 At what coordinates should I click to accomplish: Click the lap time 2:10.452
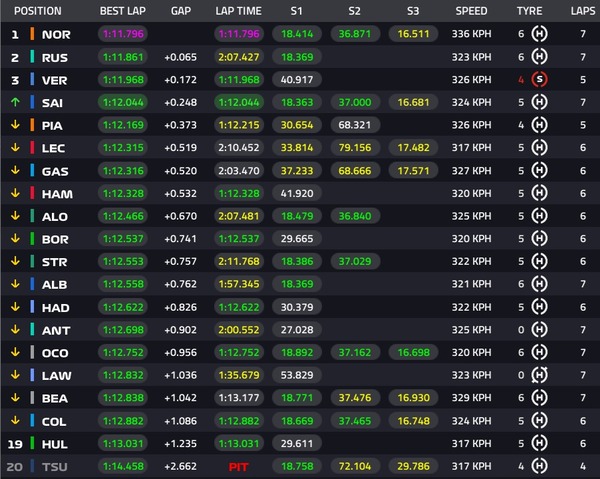click(238, 147)
